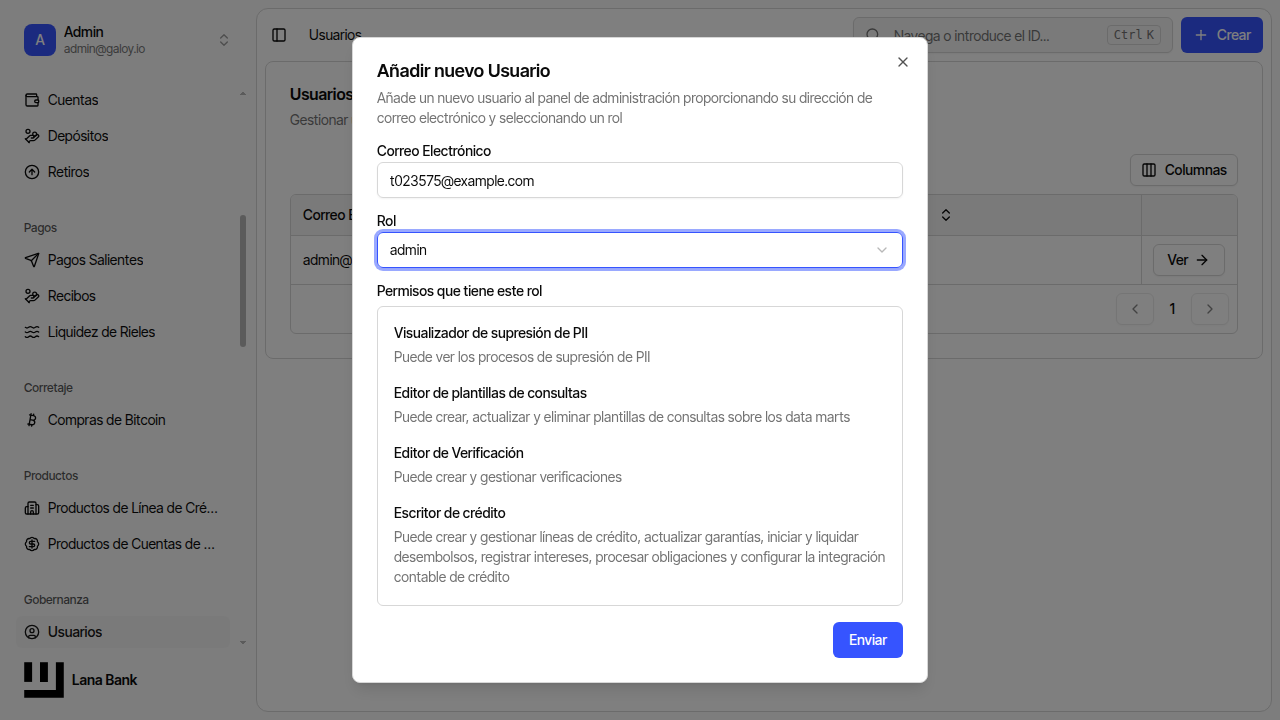This screenshot has width=1280, height=720.
Task: Click the global search box in header
Action: coord(1012,35)
